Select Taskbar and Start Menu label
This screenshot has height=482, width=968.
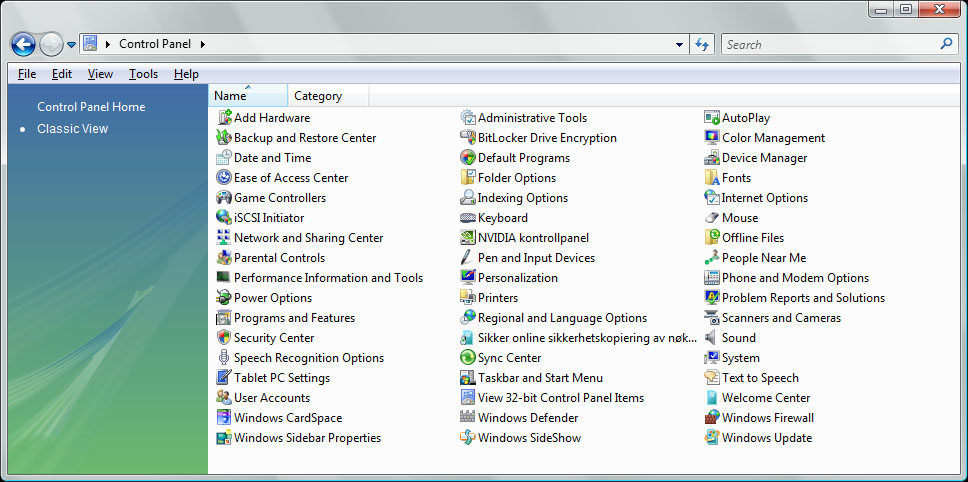pos(540,378)
